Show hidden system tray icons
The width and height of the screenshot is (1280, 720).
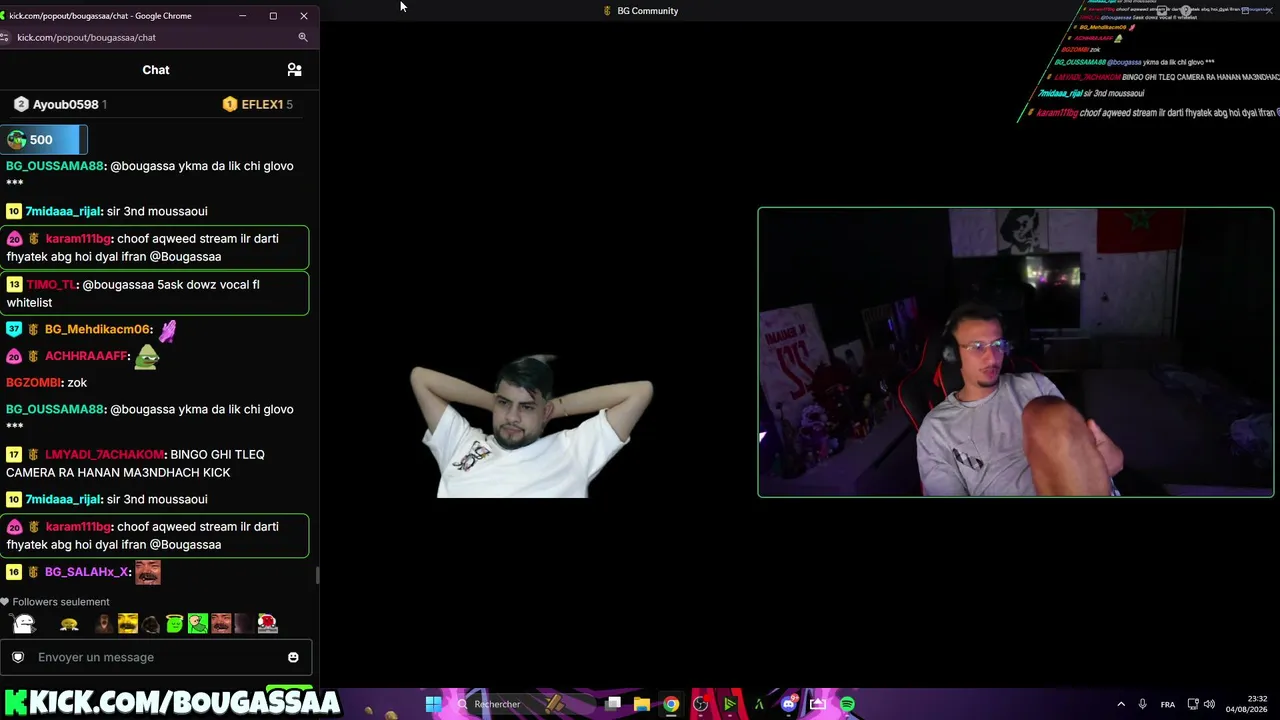coord(1121,704)
